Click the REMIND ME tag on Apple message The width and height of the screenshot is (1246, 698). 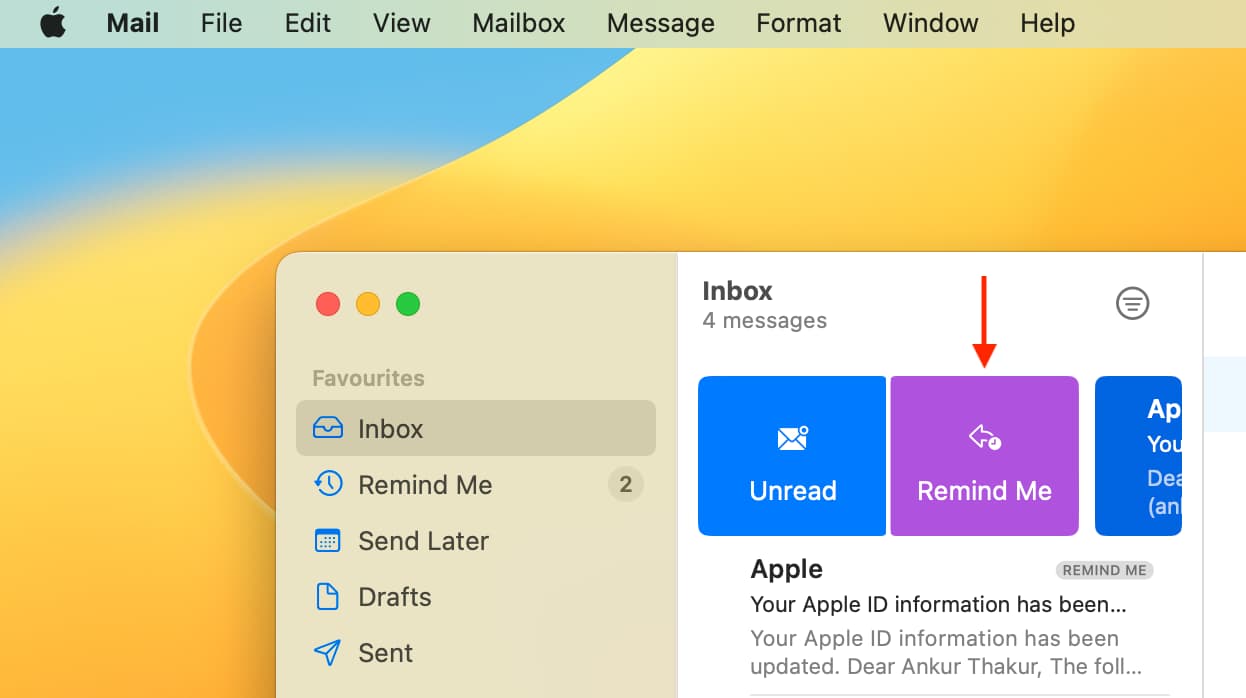click(1104, 570)
